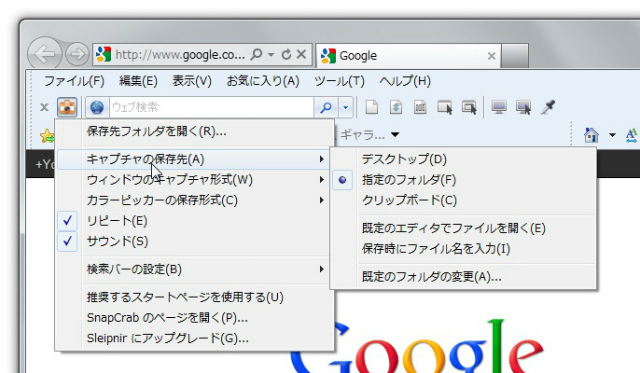Open the address bar history dropdown arrow
This screenshot has width=640, height=373.
271,54
